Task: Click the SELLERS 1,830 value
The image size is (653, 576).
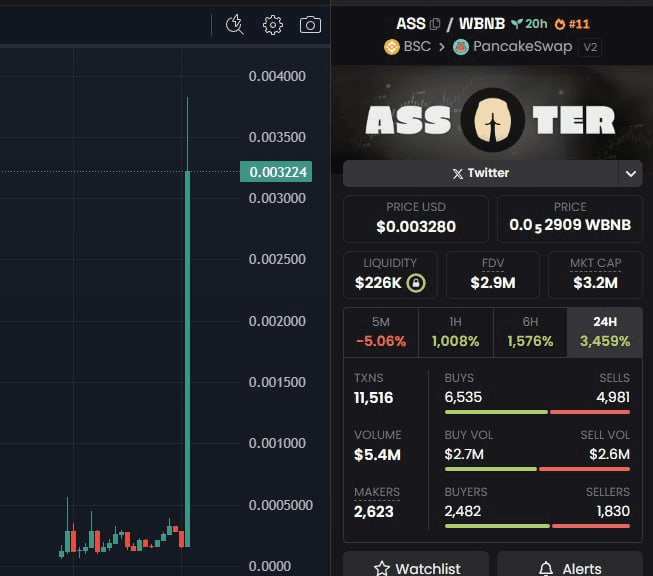Action: [x=613, y=511]
